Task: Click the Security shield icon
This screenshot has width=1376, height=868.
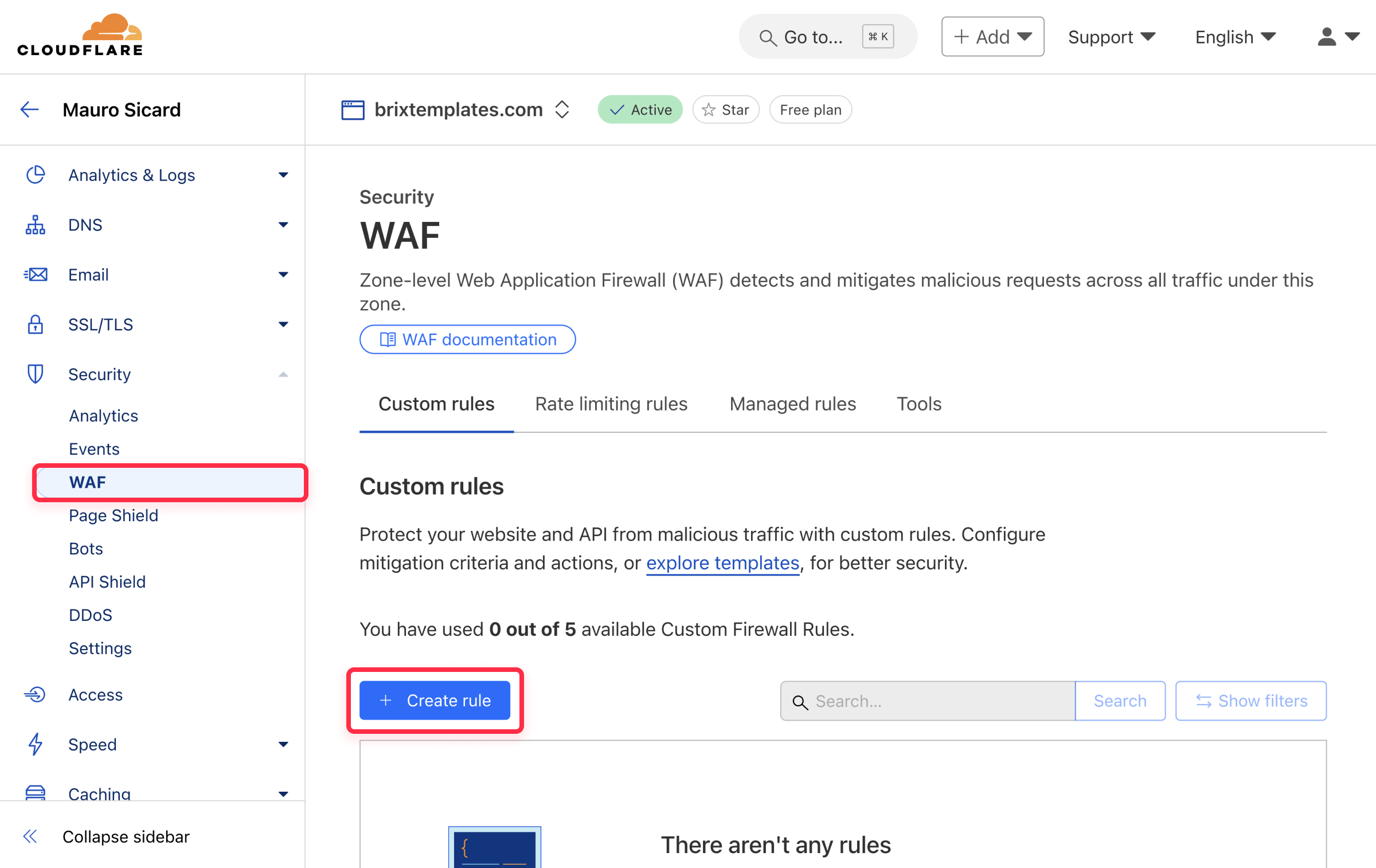Action: click(x=36, y=374)
